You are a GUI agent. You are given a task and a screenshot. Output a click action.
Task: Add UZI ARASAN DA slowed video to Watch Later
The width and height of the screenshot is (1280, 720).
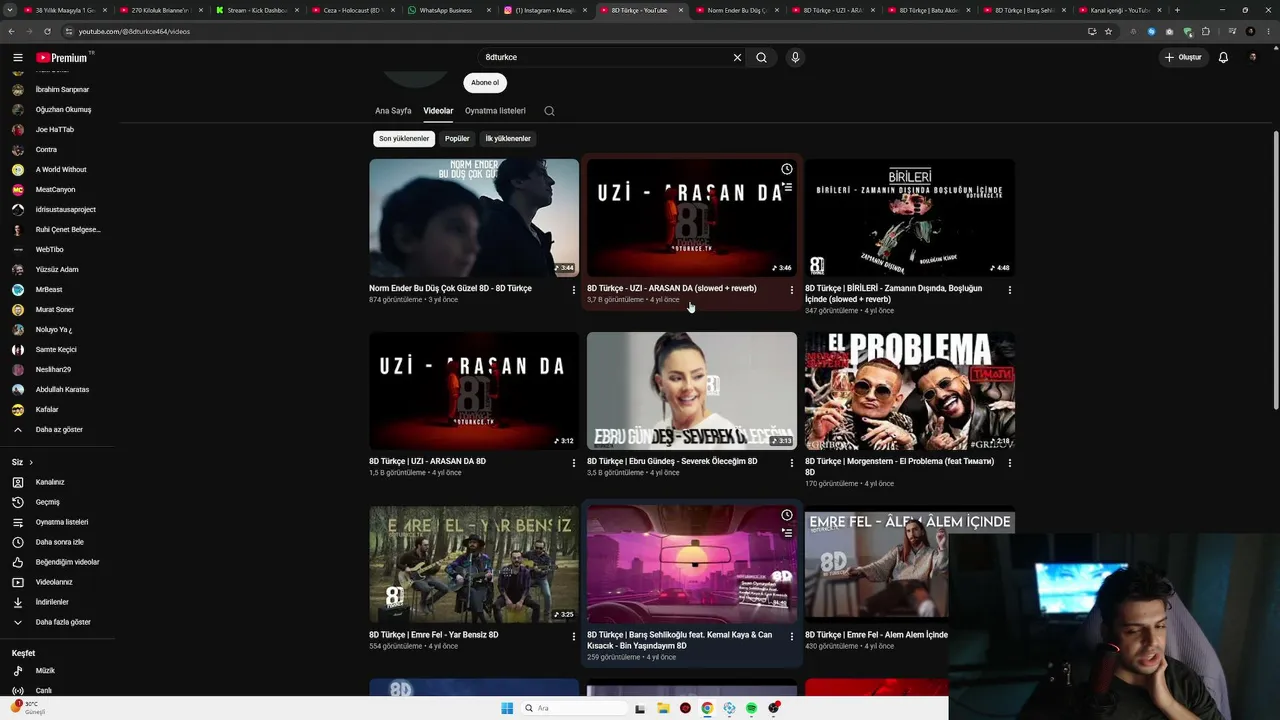(x=787, y=169)
